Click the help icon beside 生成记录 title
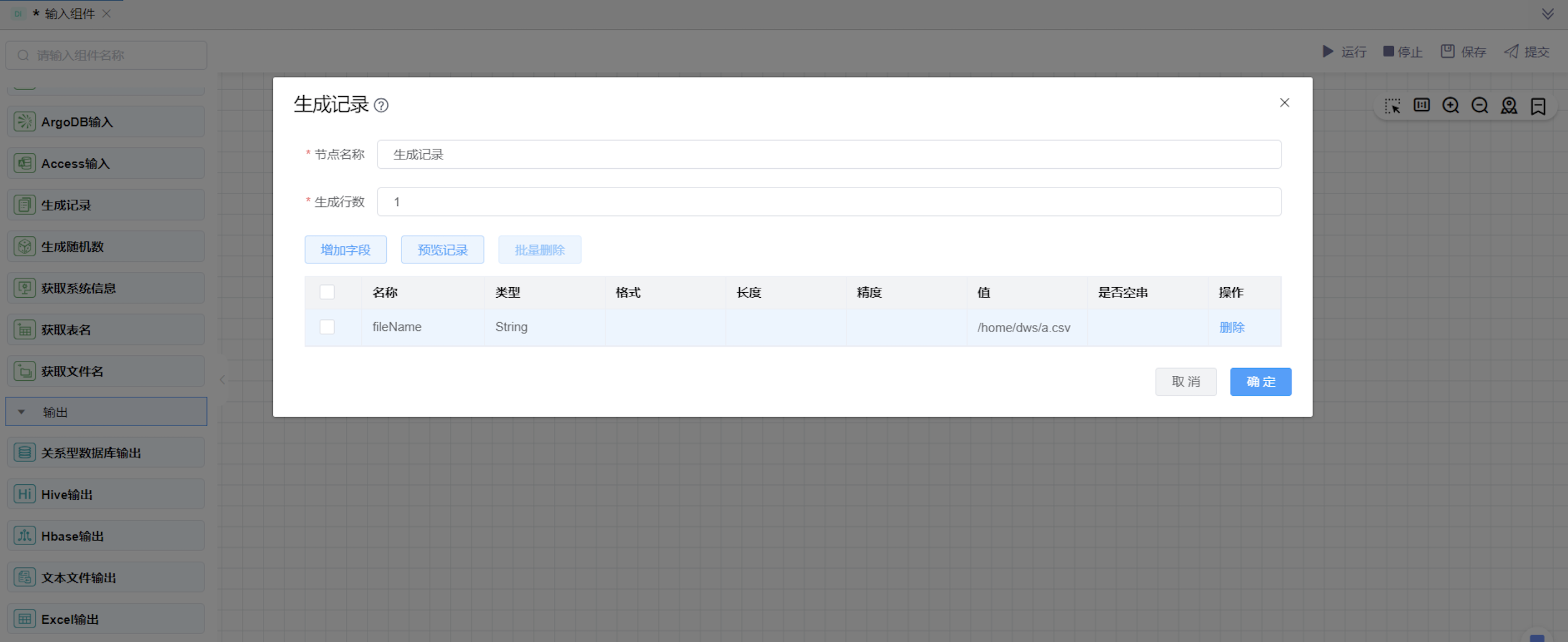 [381, 105]
